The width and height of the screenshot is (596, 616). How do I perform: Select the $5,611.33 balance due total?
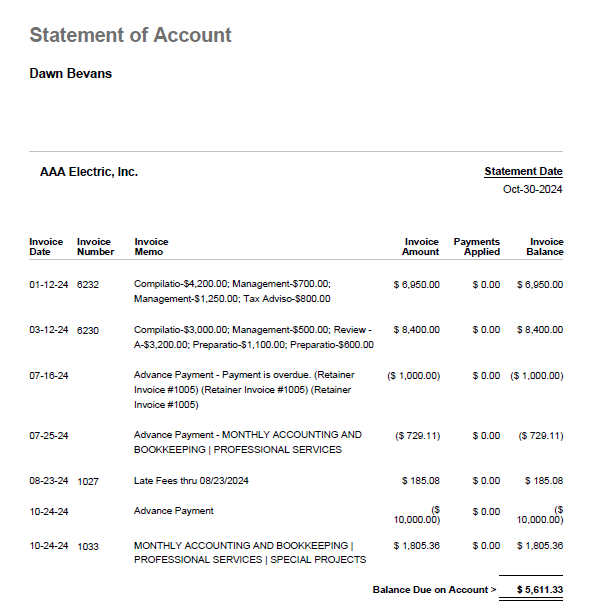point(540,590)
